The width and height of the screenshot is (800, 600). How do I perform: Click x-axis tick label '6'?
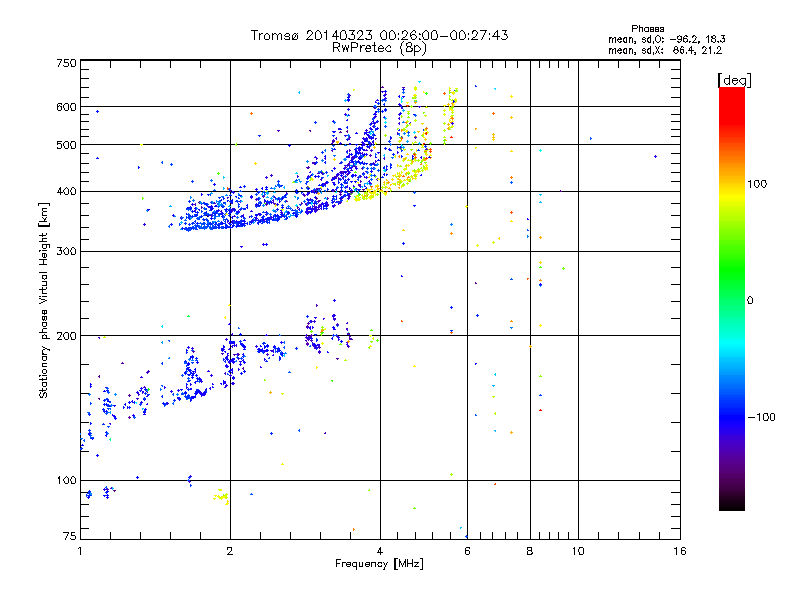[467, 551]
